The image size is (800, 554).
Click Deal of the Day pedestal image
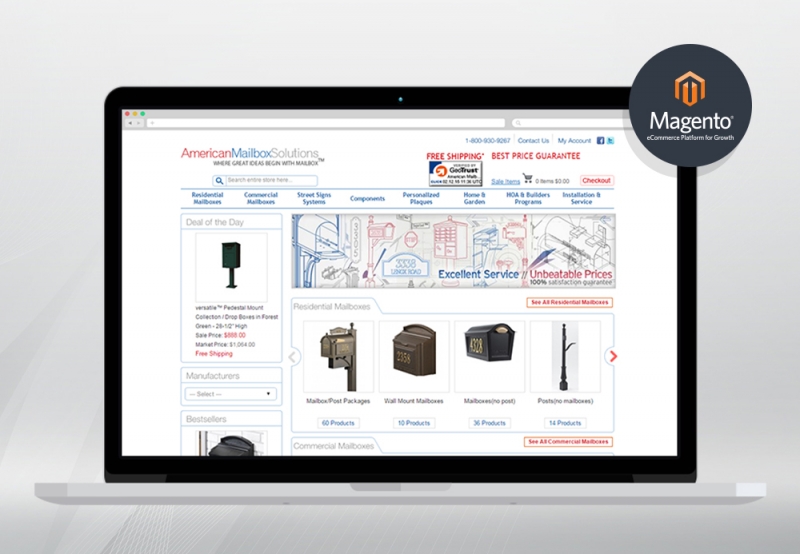(x=231, y=267)
